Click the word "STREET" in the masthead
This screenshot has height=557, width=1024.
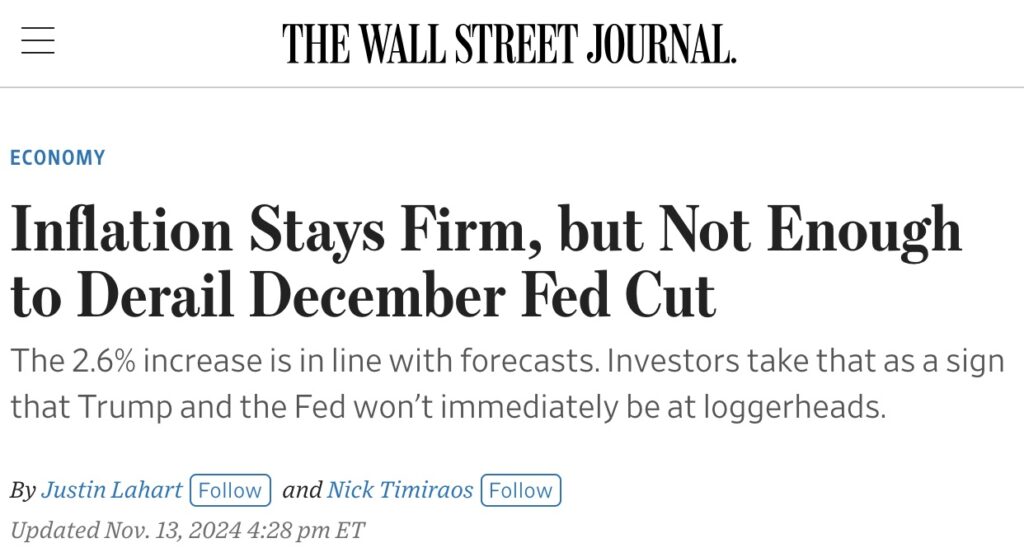[516, 44]
